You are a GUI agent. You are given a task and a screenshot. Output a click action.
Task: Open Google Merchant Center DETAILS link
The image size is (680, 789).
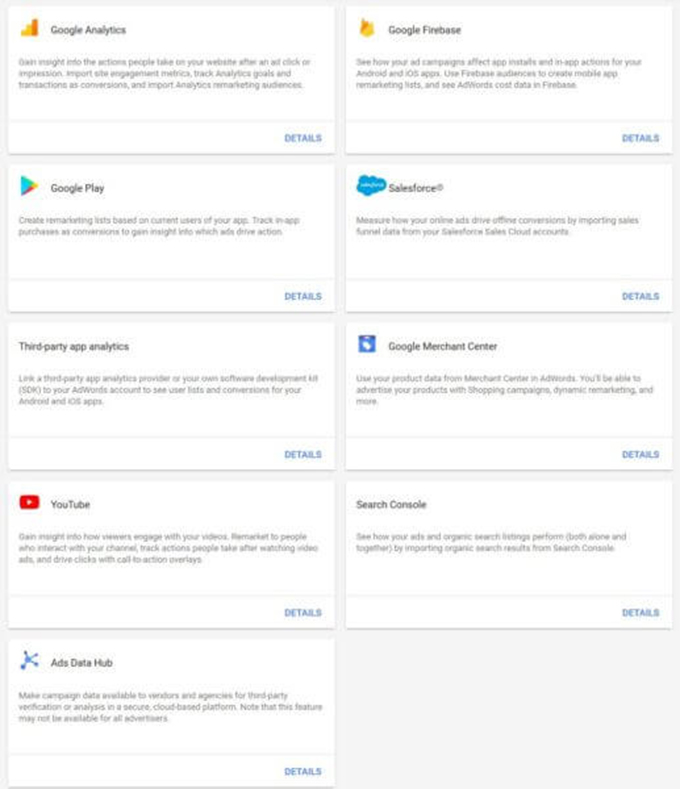(x=640, y=454)
